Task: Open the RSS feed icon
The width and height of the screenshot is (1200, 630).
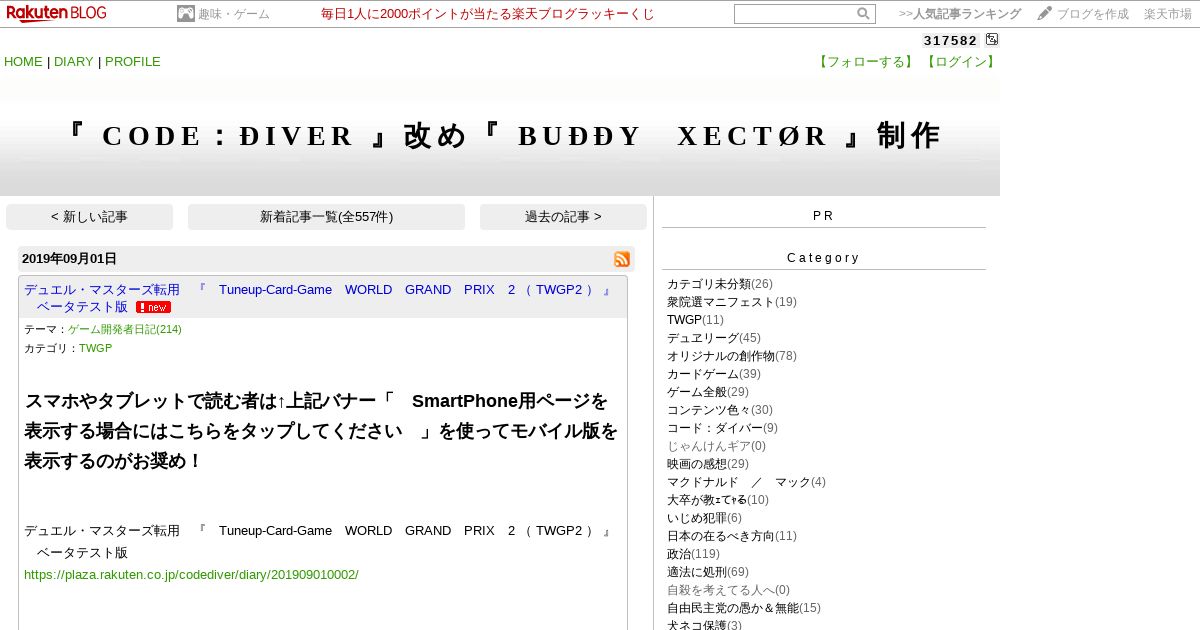Action: click(622, 259)
